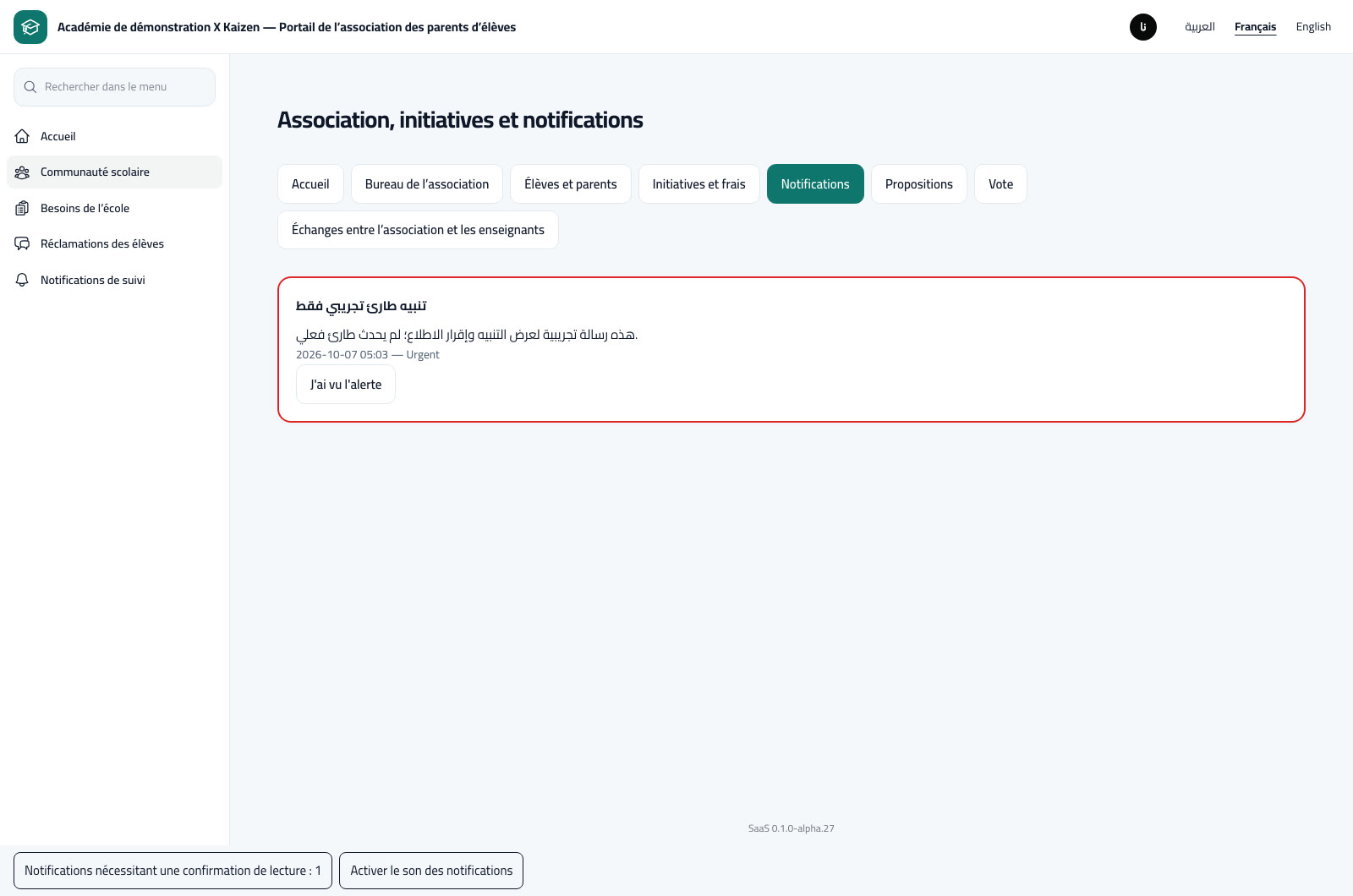
Task: Acknowledge alert with J'ai vu l'alerte
Action: [x=346, y=385]
